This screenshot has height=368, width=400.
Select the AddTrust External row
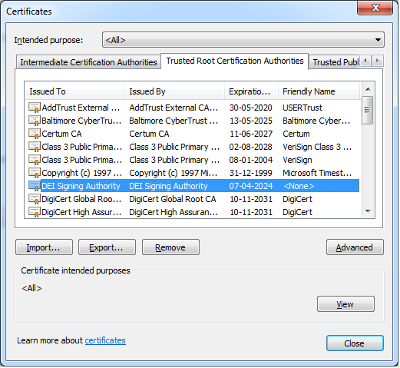pos(192,108)
